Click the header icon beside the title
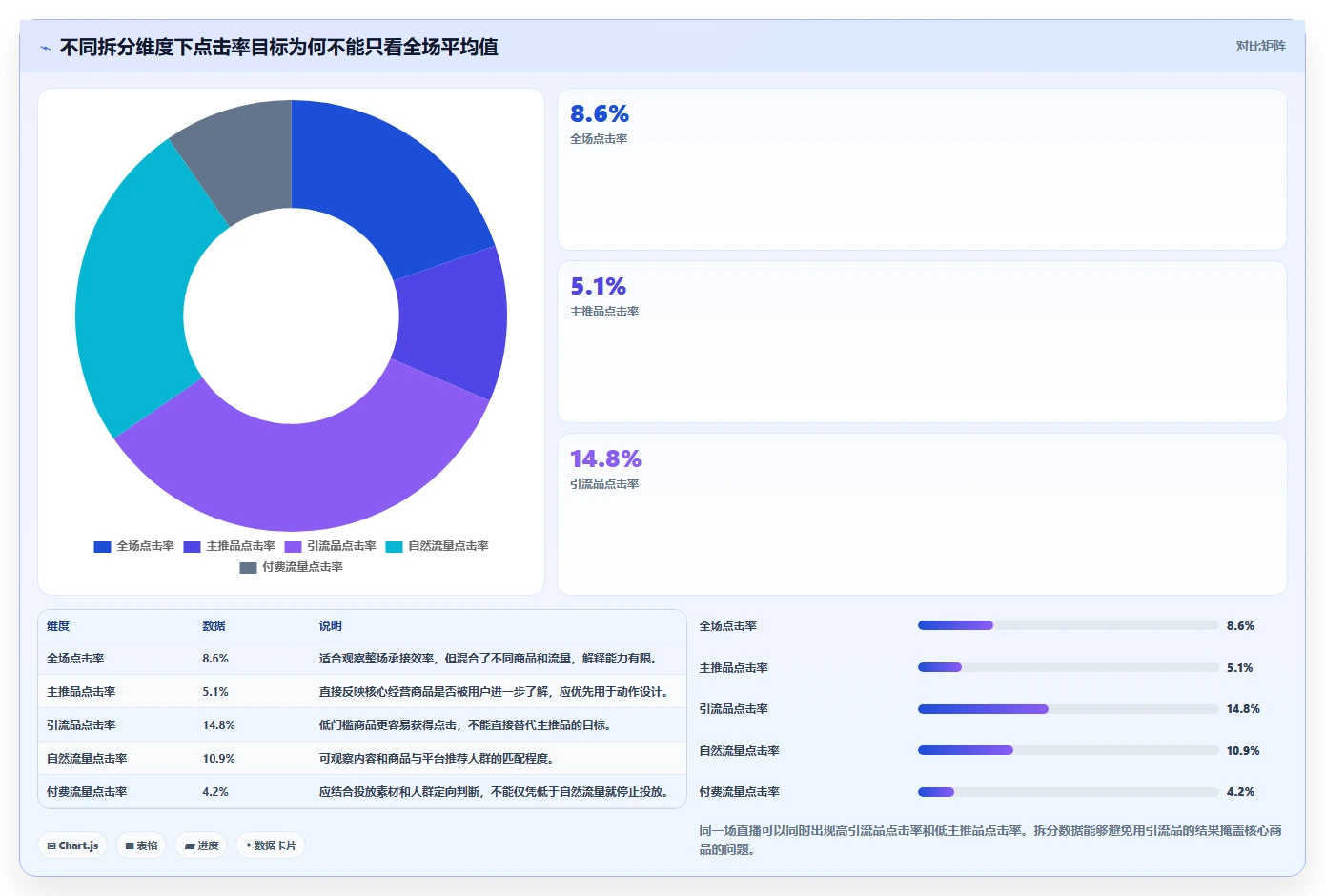This screenshot has height=896, width=1325. (x=45, y=48)
